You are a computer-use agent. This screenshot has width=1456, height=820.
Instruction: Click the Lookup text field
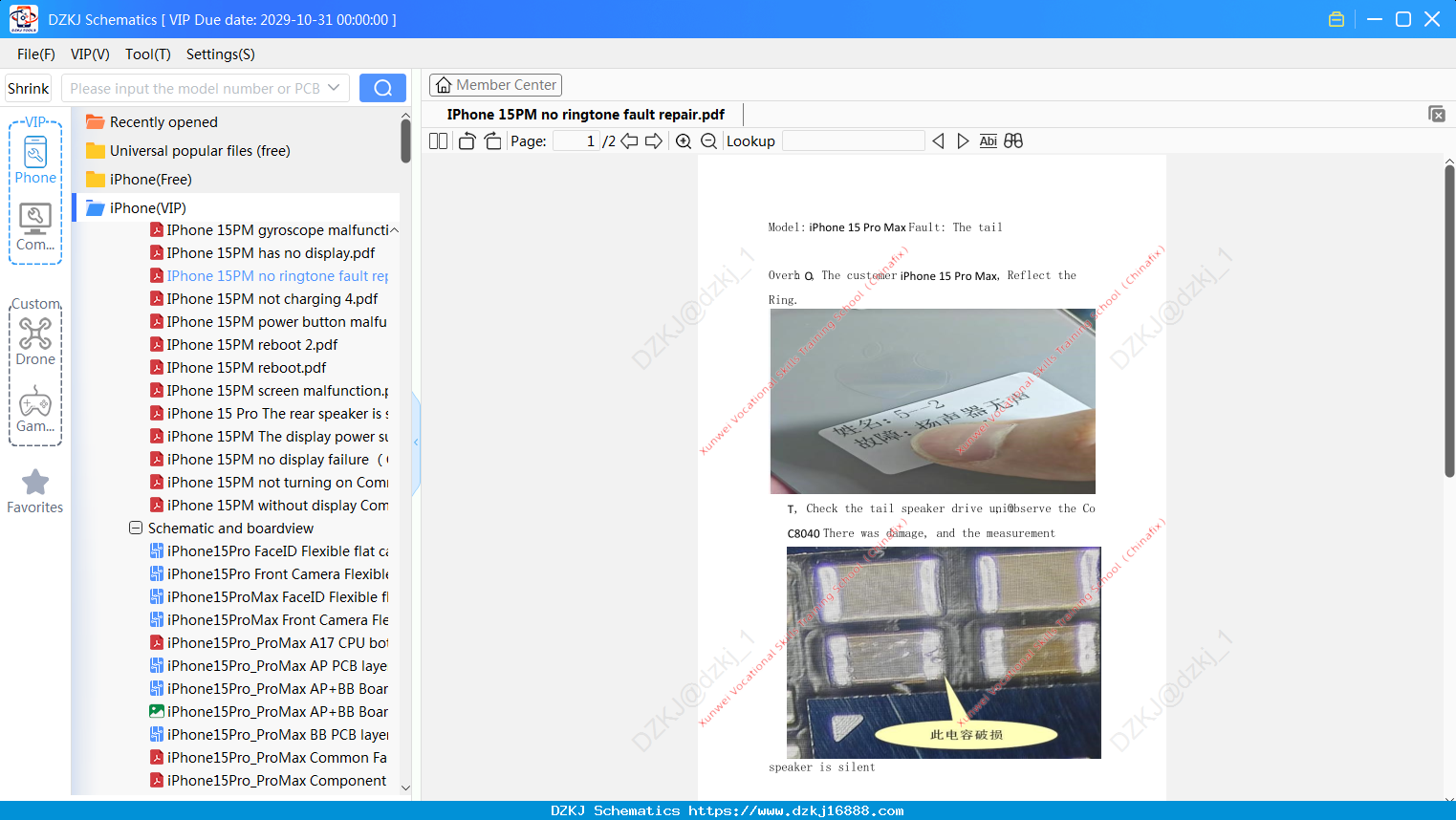coord(854,141)
